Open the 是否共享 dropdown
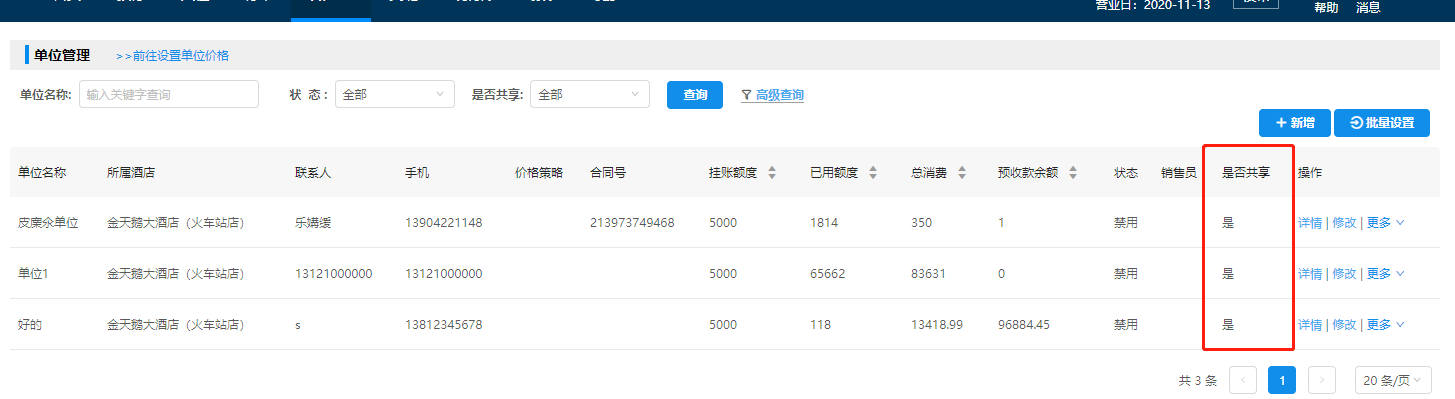 point(590,94)
